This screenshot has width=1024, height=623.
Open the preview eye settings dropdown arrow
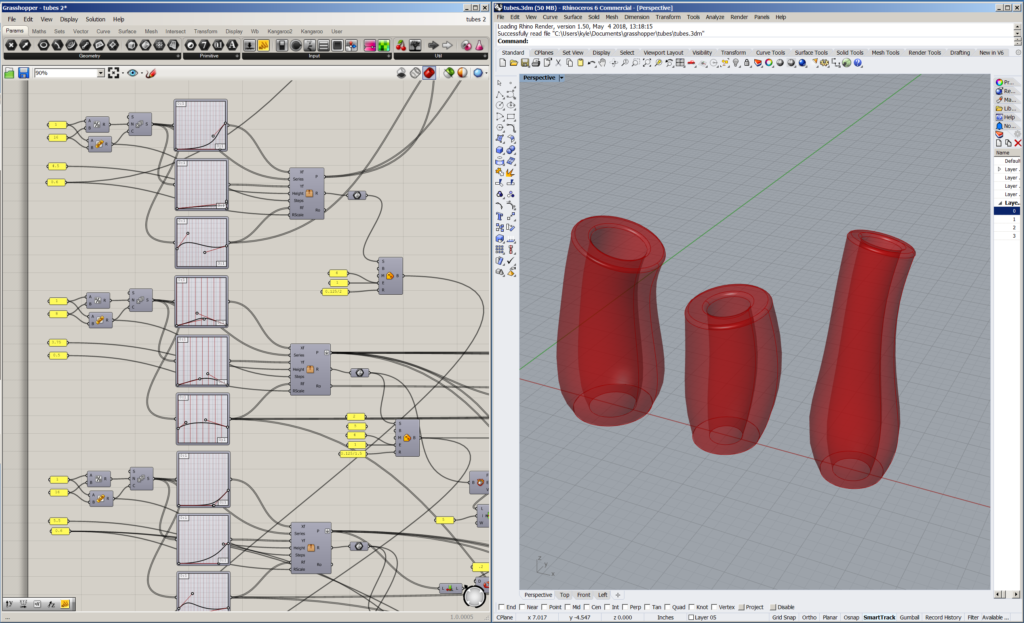(x=142, y=73)
